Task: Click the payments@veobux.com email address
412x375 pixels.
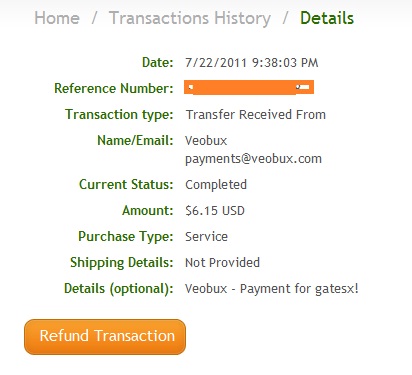Action: click(x=253, y=159)
